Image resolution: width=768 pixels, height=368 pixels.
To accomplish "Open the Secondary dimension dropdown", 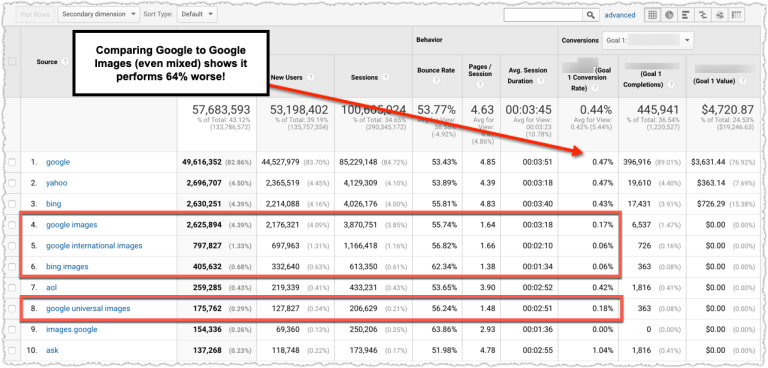I will pos(98,14).
